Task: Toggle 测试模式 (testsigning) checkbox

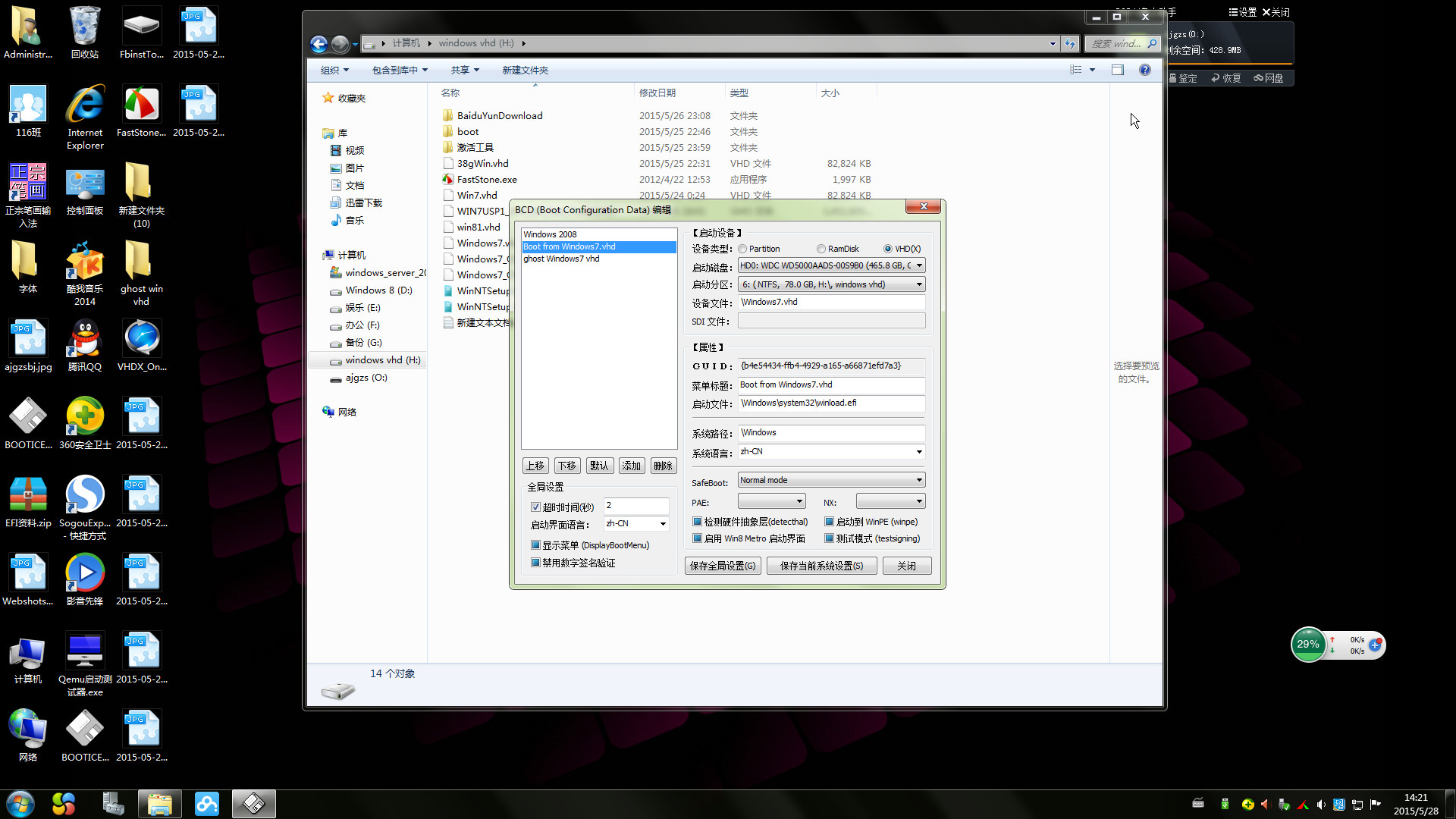Action: [830, 538]
